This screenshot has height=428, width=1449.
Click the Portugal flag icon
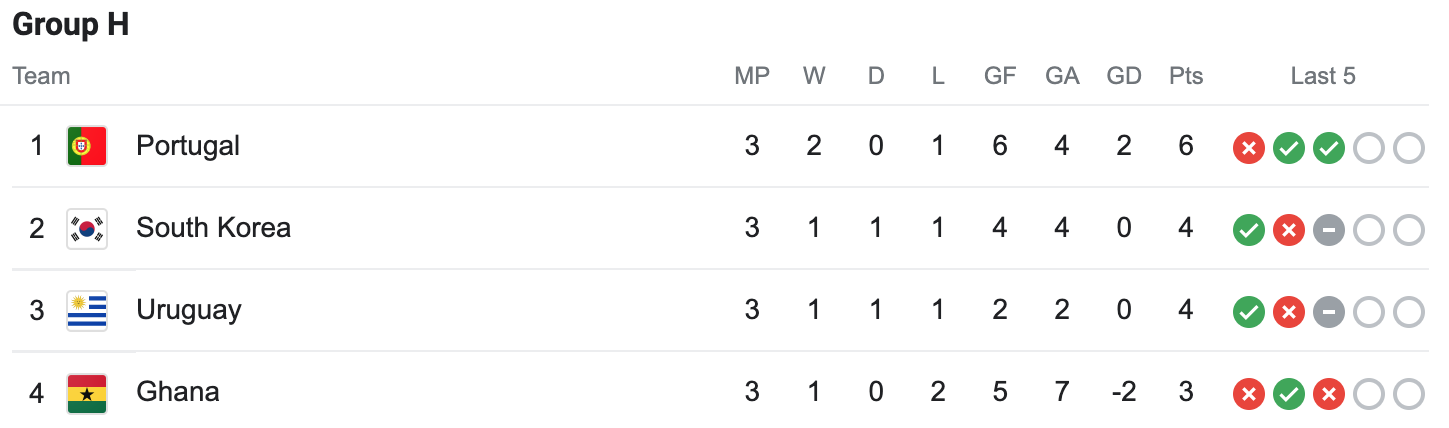[x=87, y=146]
